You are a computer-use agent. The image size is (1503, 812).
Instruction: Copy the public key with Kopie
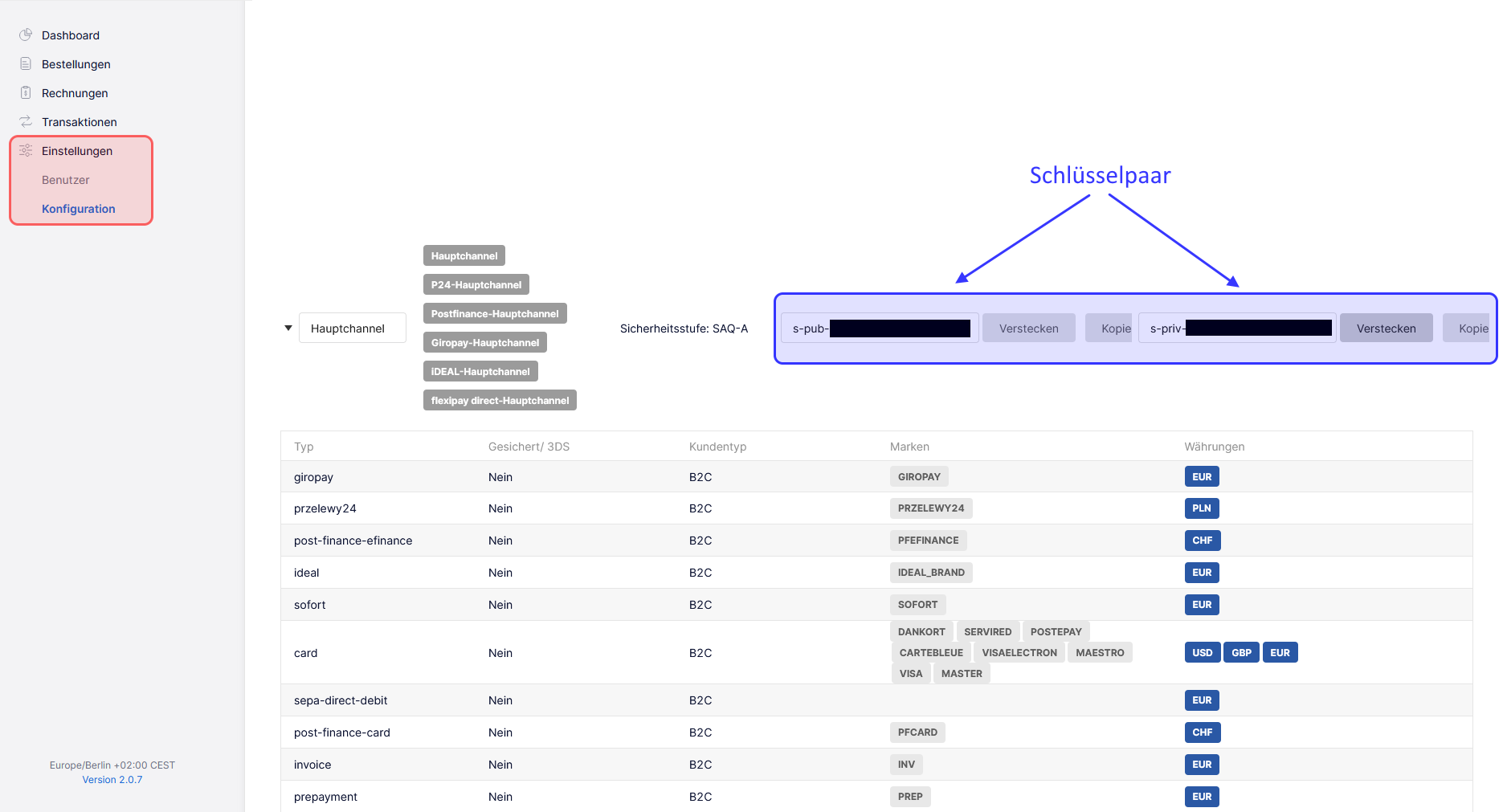tap(1115, 328)
